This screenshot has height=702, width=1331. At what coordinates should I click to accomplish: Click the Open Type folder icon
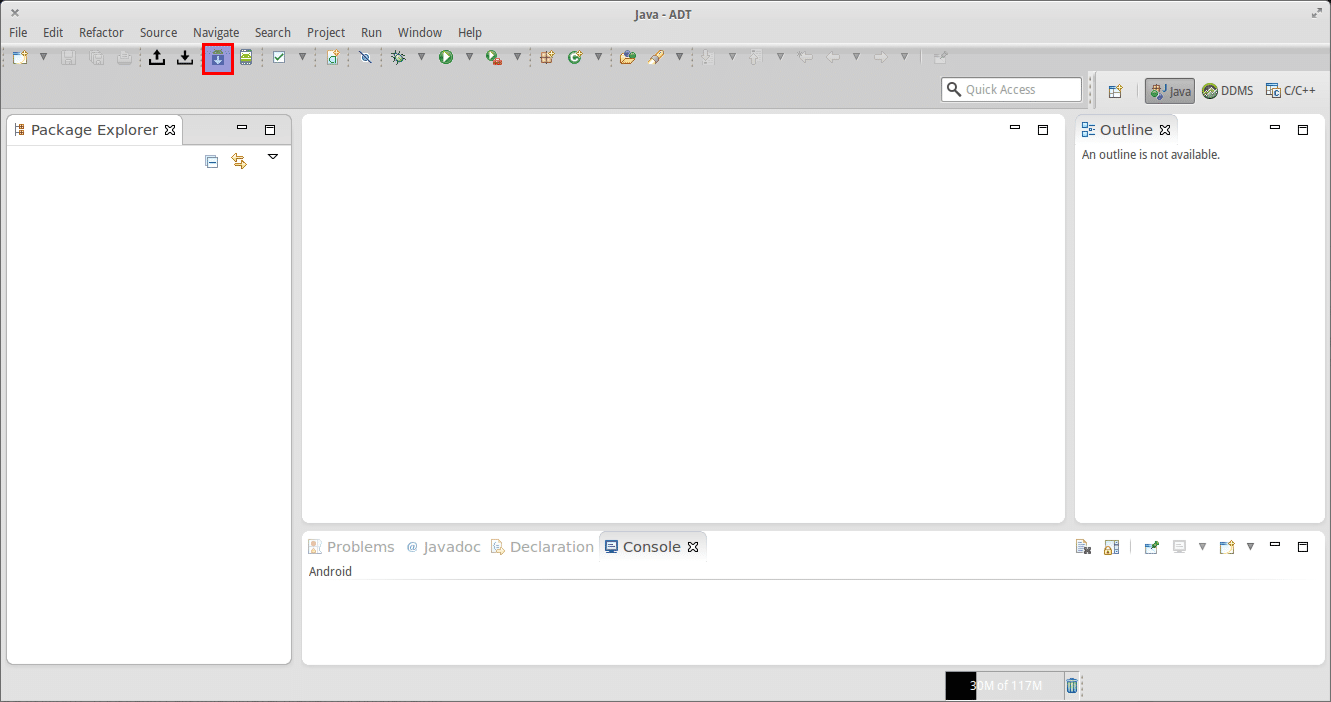click(x=627, y=58)
